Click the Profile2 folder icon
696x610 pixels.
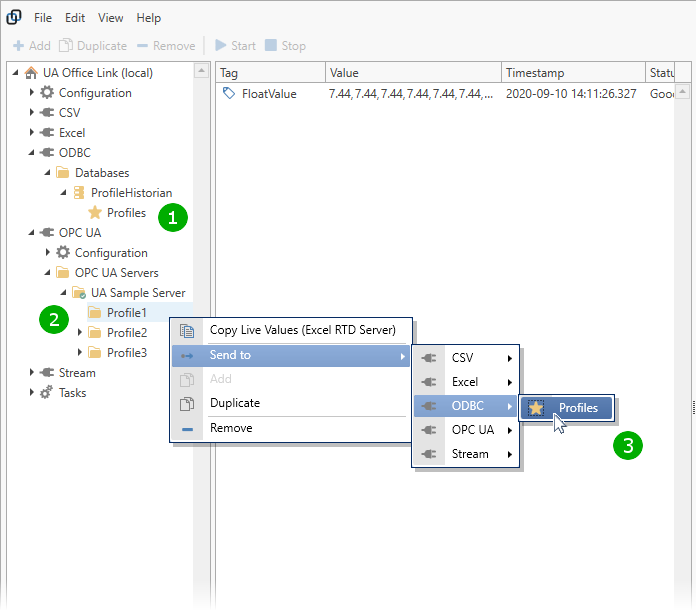[95, 333]
